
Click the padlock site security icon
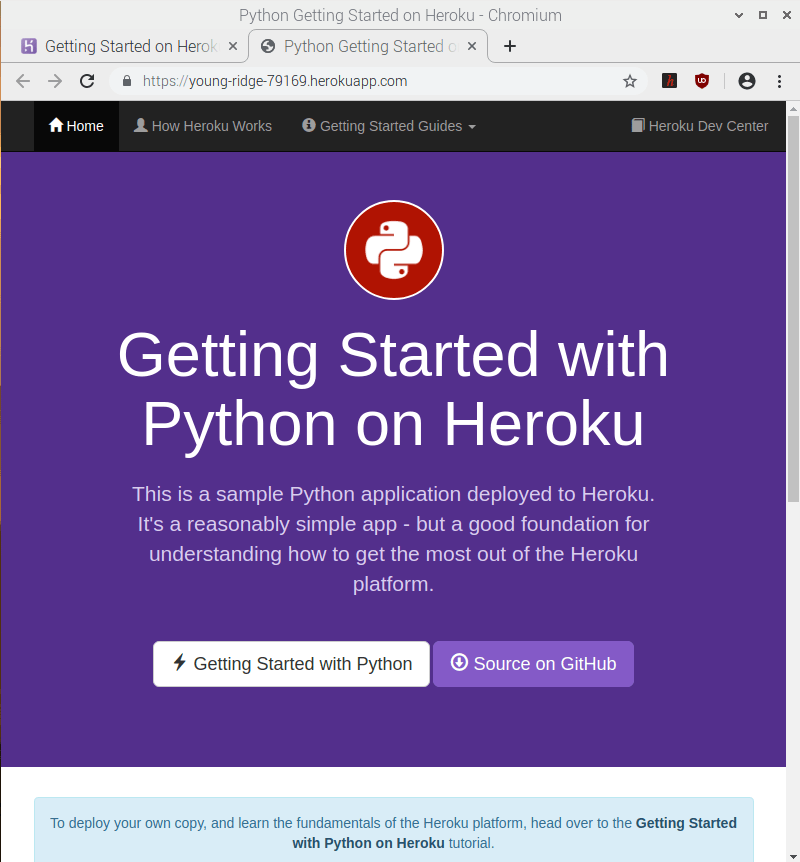pyautogui.click(x=127, y=81)
